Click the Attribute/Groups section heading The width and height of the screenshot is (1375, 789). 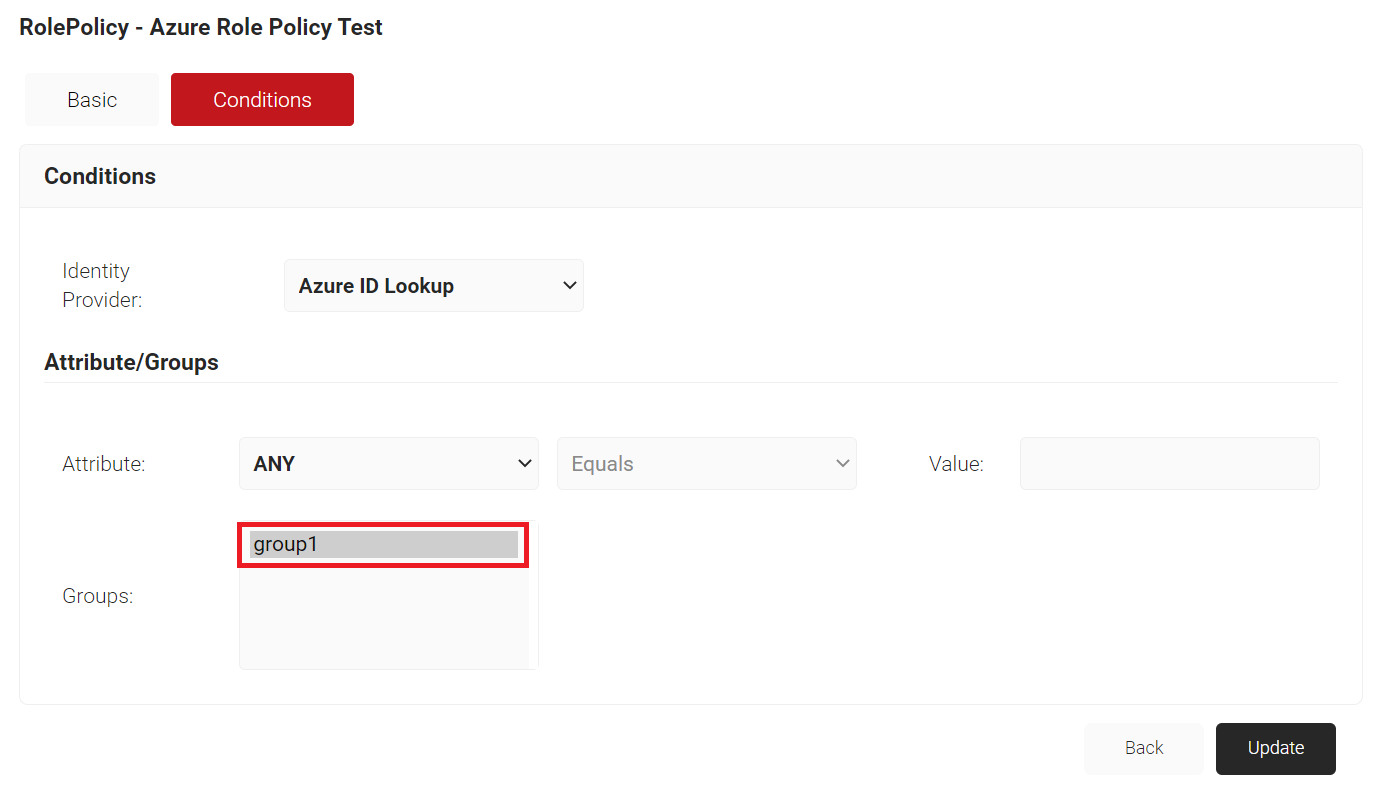[131, 362]
